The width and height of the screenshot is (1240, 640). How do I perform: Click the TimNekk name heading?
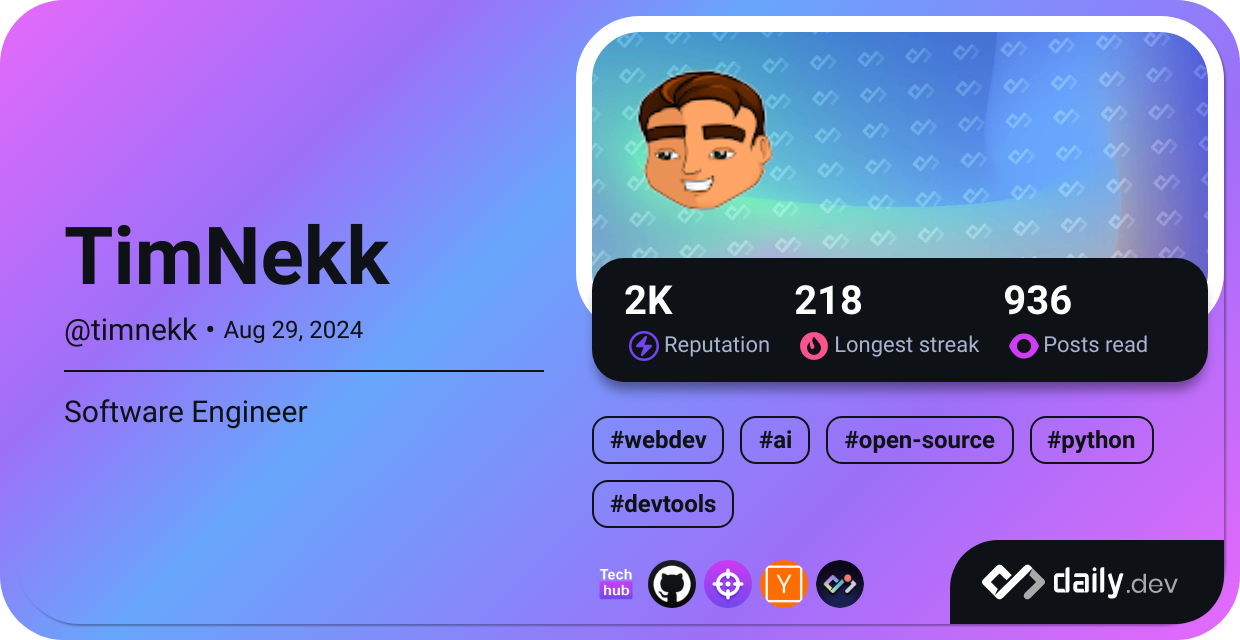tap(227, 257)
